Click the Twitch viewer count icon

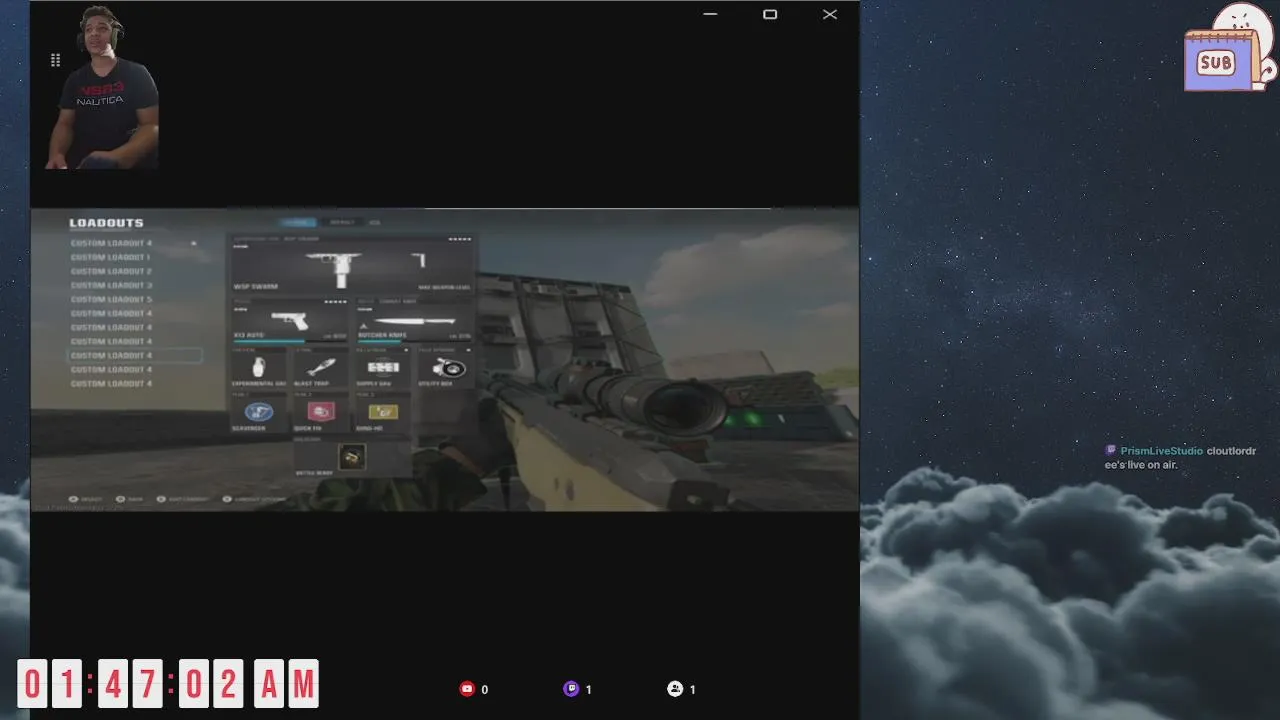[571, 689]
